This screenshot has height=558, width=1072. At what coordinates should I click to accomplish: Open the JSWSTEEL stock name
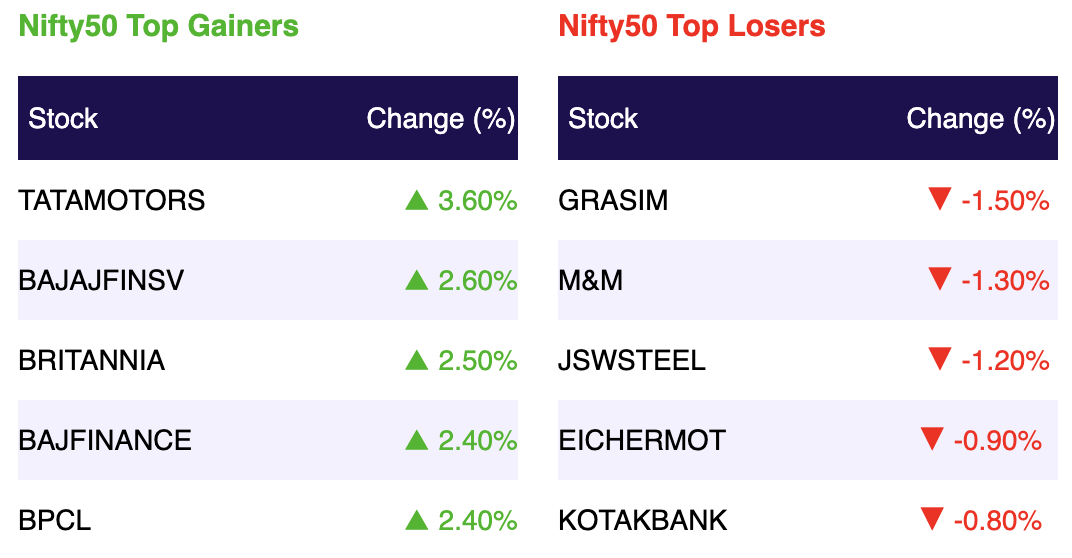click(x=632, y=360)
